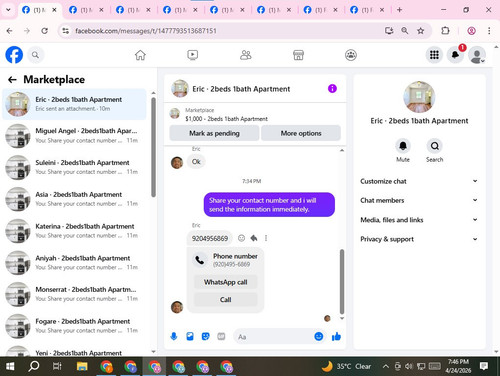Switch to the second browser tab

coord(86,10)
